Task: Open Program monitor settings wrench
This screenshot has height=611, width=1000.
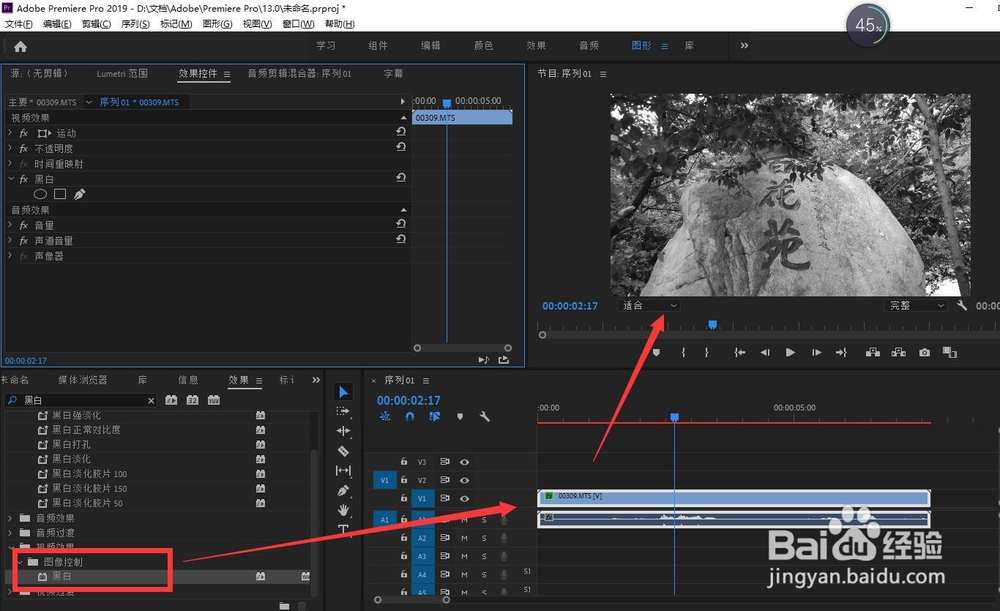Action: tap(962, 306)
